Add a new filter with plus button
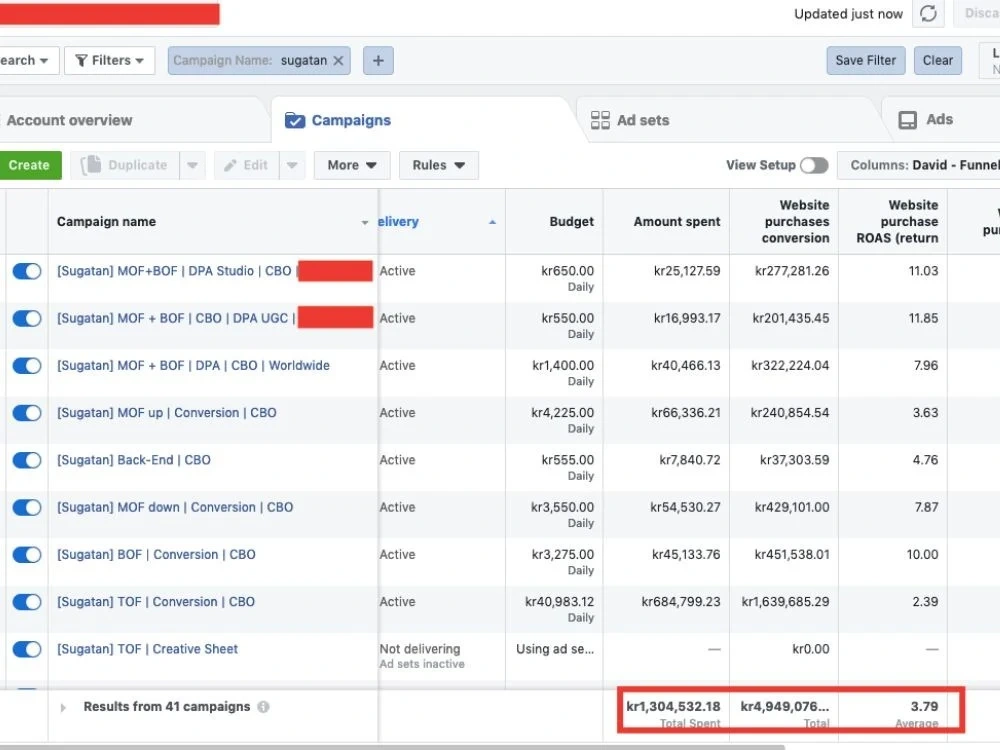This screenshot has width=1000, height=750. 378,61
